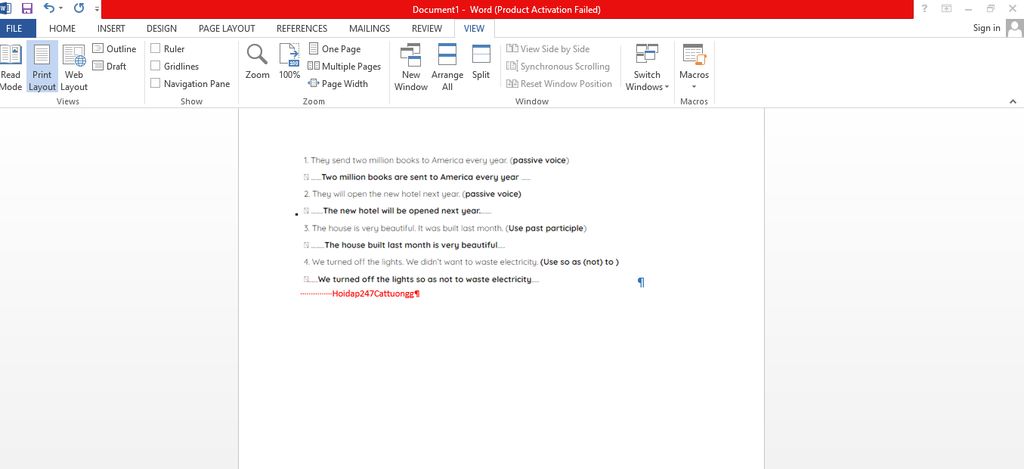Switch to the REFERENCES tab
This screenshot has height=469, width=1024.
(302, 29)
